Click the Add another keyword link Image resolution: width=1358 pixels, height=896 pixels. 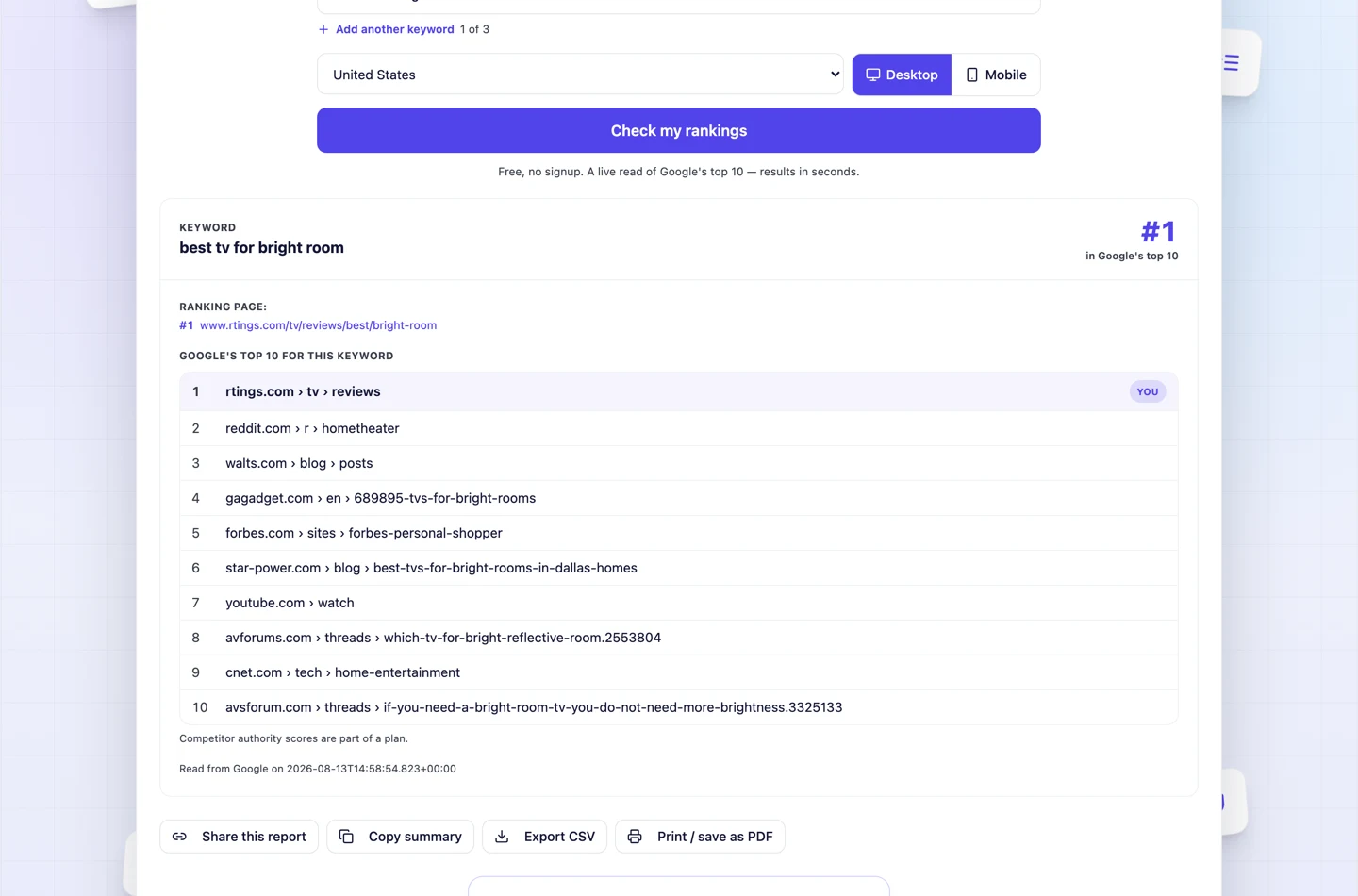pyautogui.click(x=394, y=29)
